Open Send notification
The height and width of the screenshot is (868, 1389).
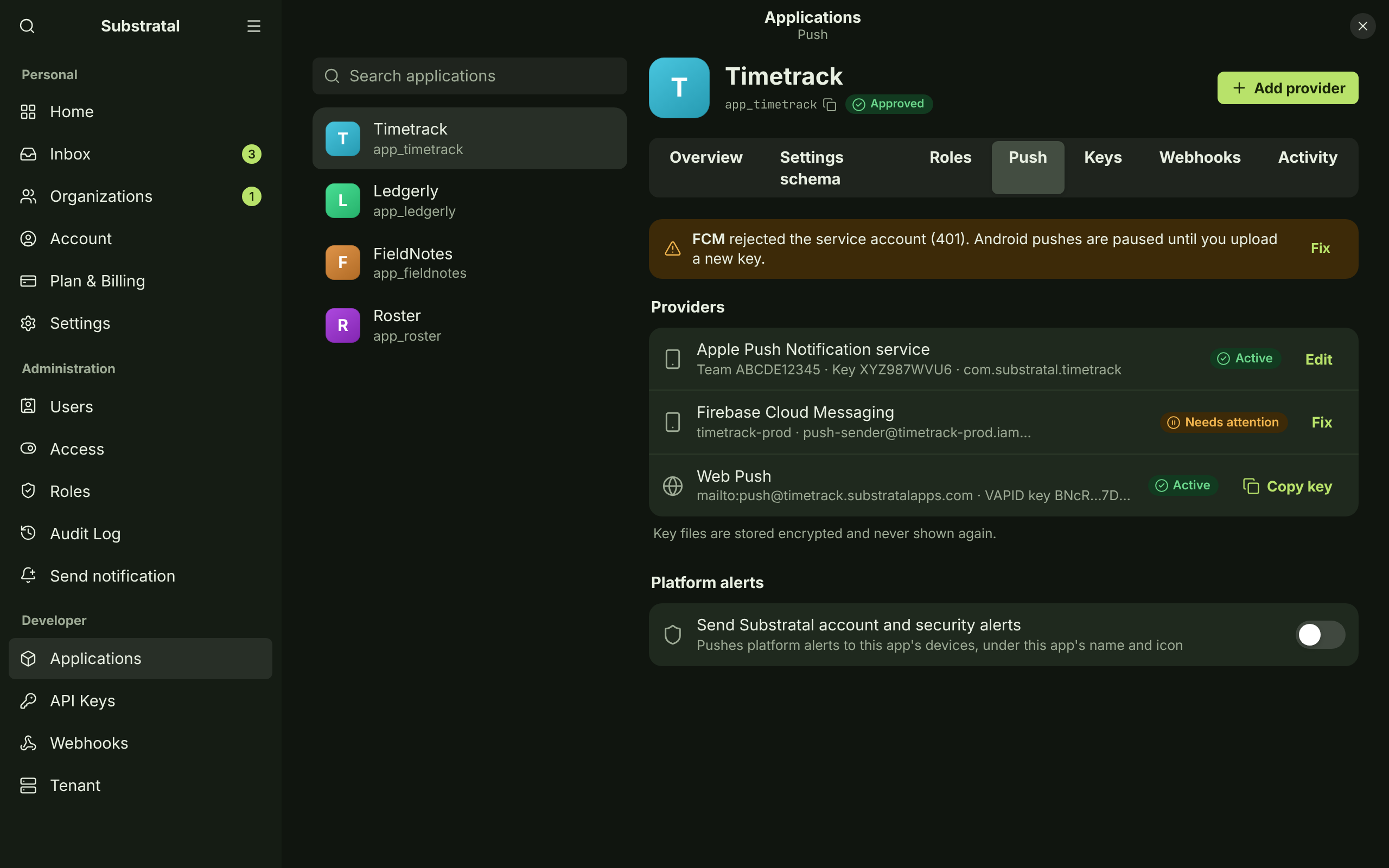point(141,576)
